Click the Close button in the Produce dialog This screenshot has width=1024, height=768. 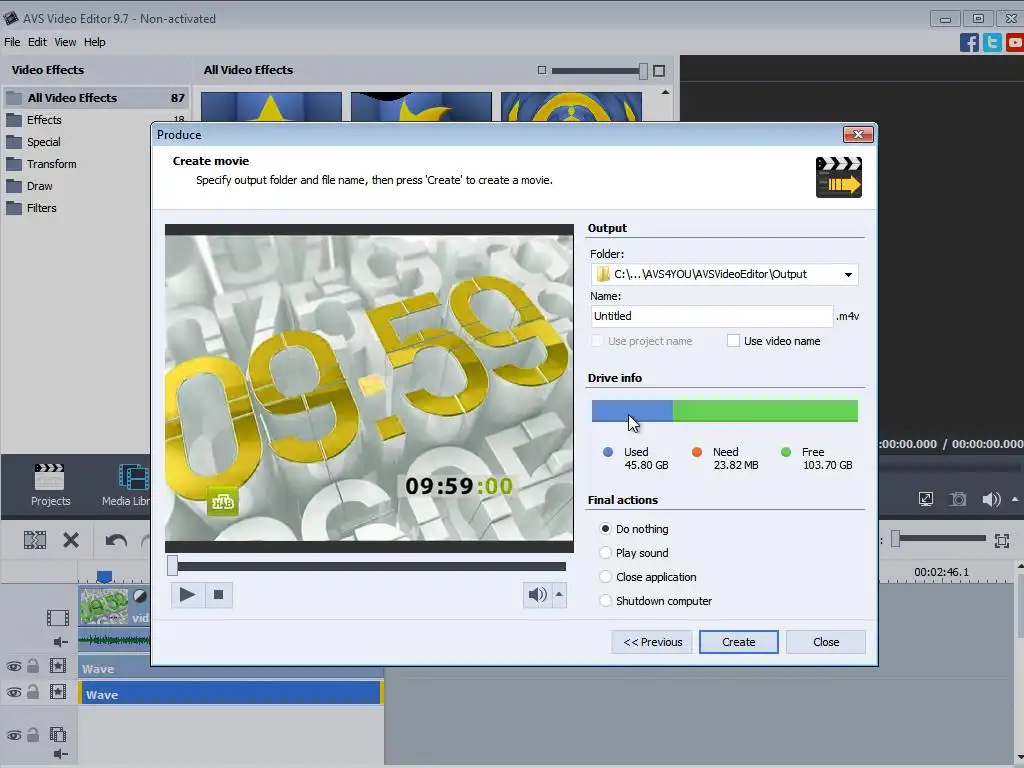click(x=825, y=642)
